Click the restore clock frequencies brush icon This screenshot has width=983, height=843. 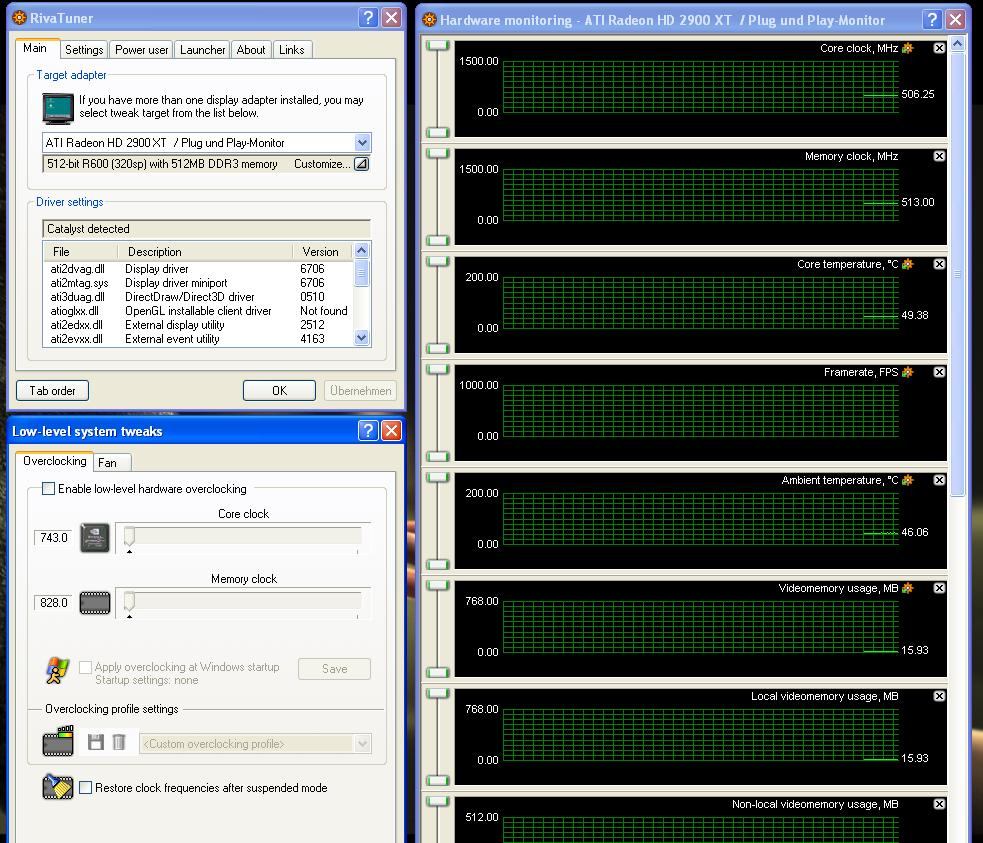coord(58,787)
